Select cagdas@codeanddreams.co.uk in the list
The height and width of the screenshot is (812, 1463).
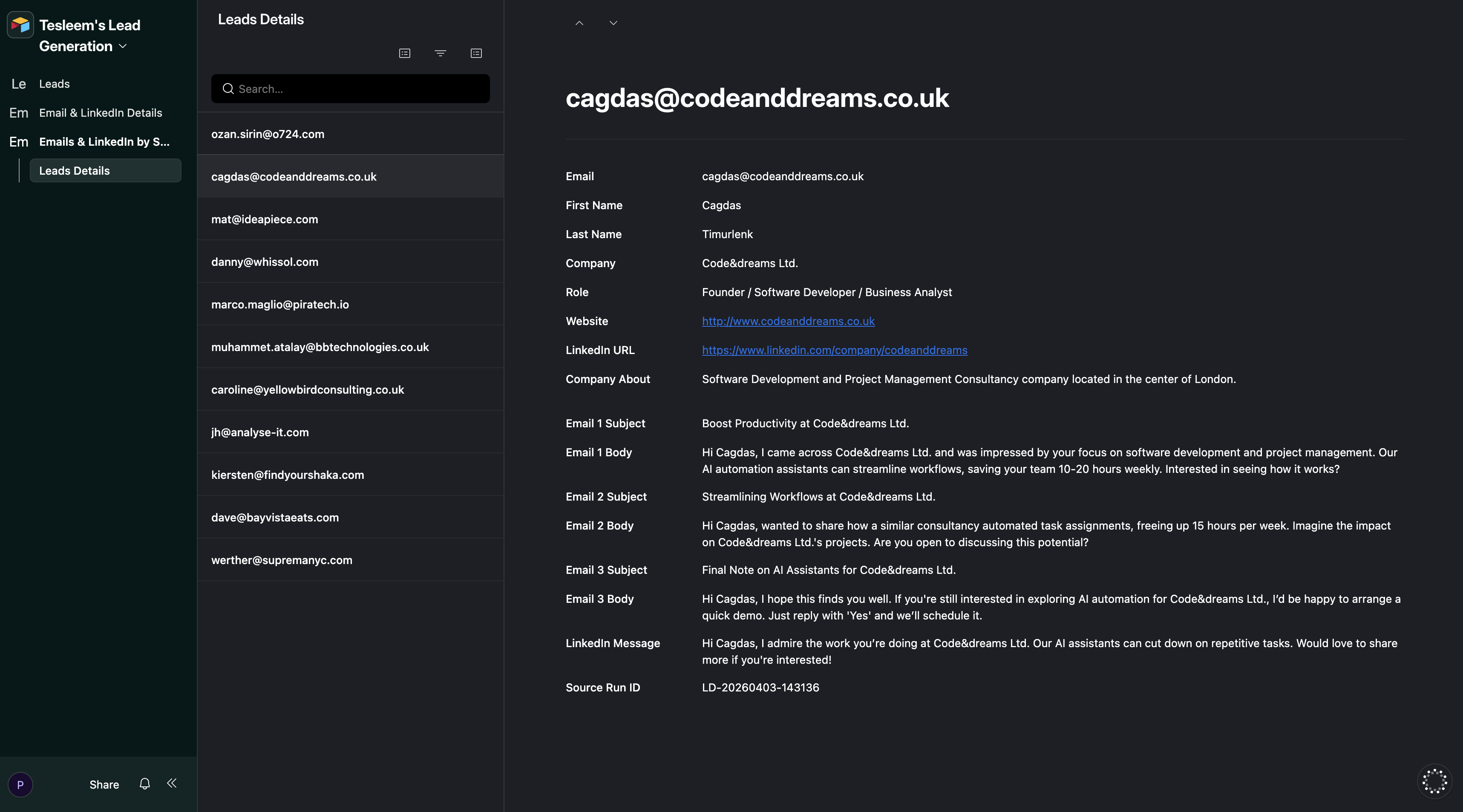pos(351,177)
